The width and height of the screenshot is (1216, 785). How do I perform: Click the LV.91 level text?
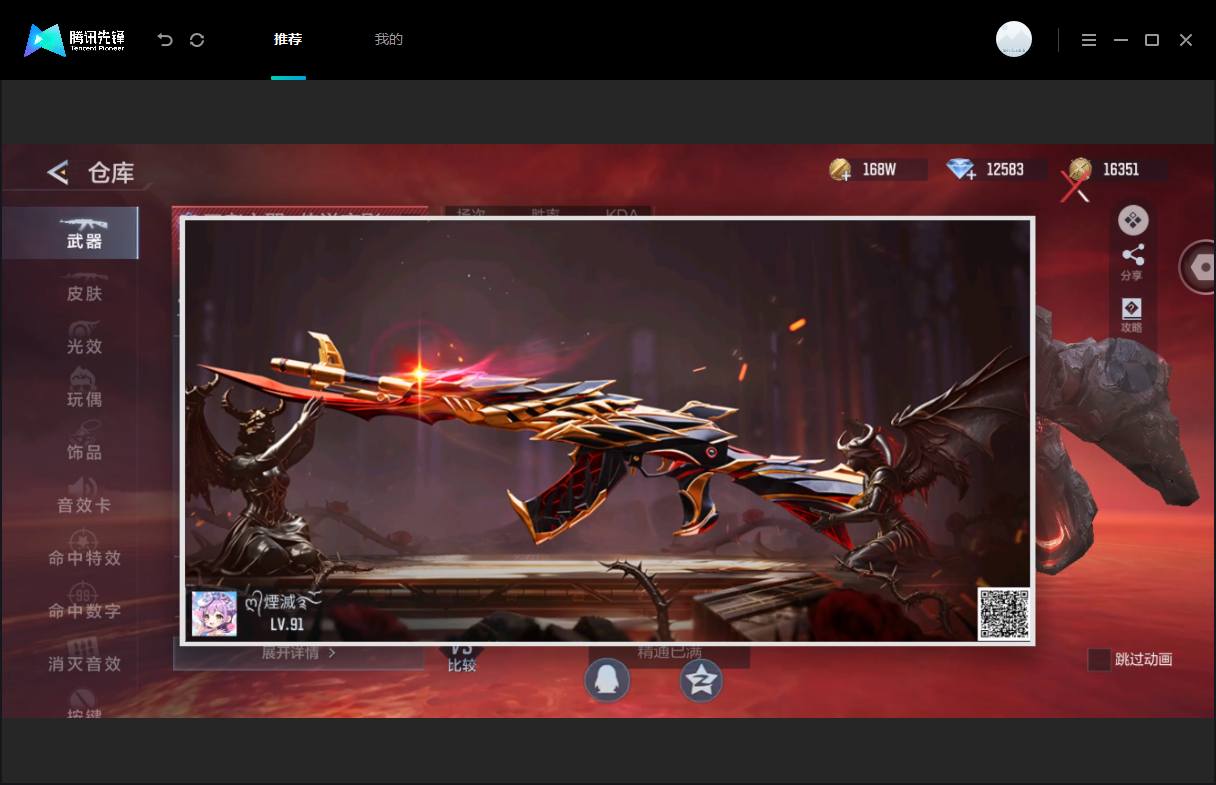click(287, 624)
